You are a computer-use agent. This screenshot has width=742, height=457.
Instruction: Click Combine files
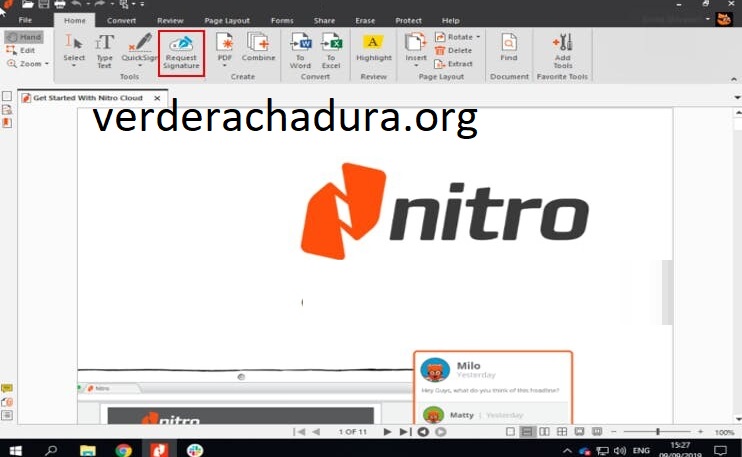coord(258,47)
